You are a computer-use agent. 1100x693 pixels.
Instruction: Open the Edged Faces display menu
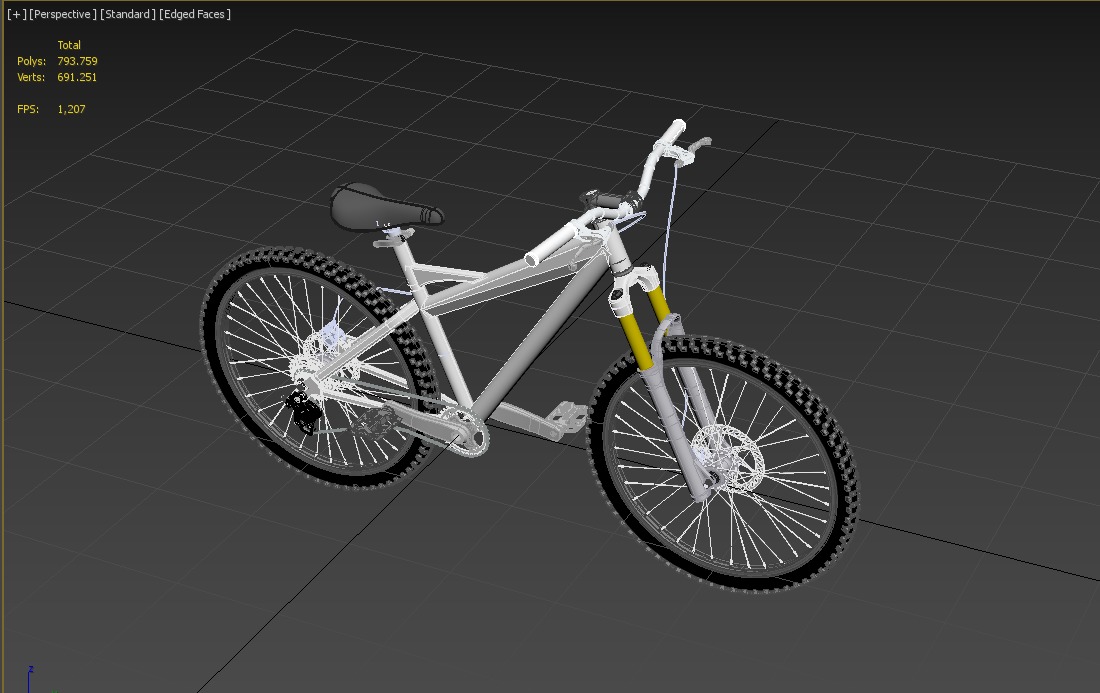point(194,14)
